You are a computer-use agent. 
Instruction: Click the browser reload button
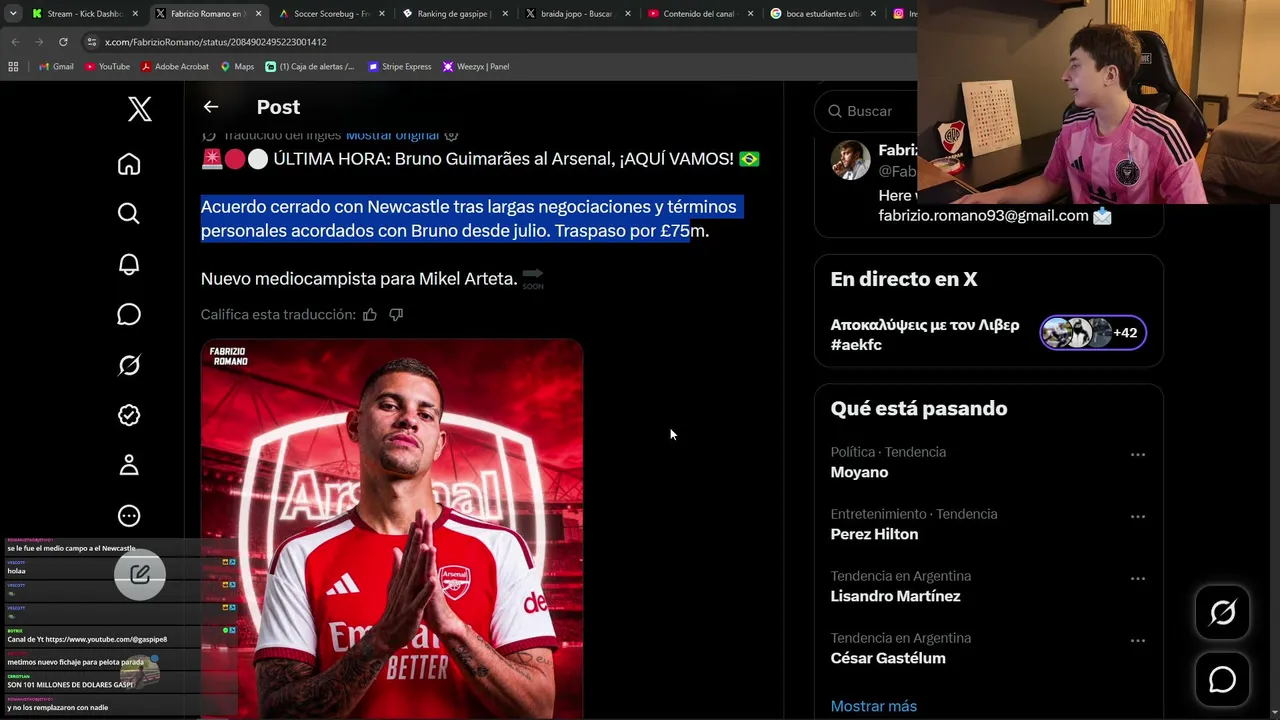[x=63, y=42]
